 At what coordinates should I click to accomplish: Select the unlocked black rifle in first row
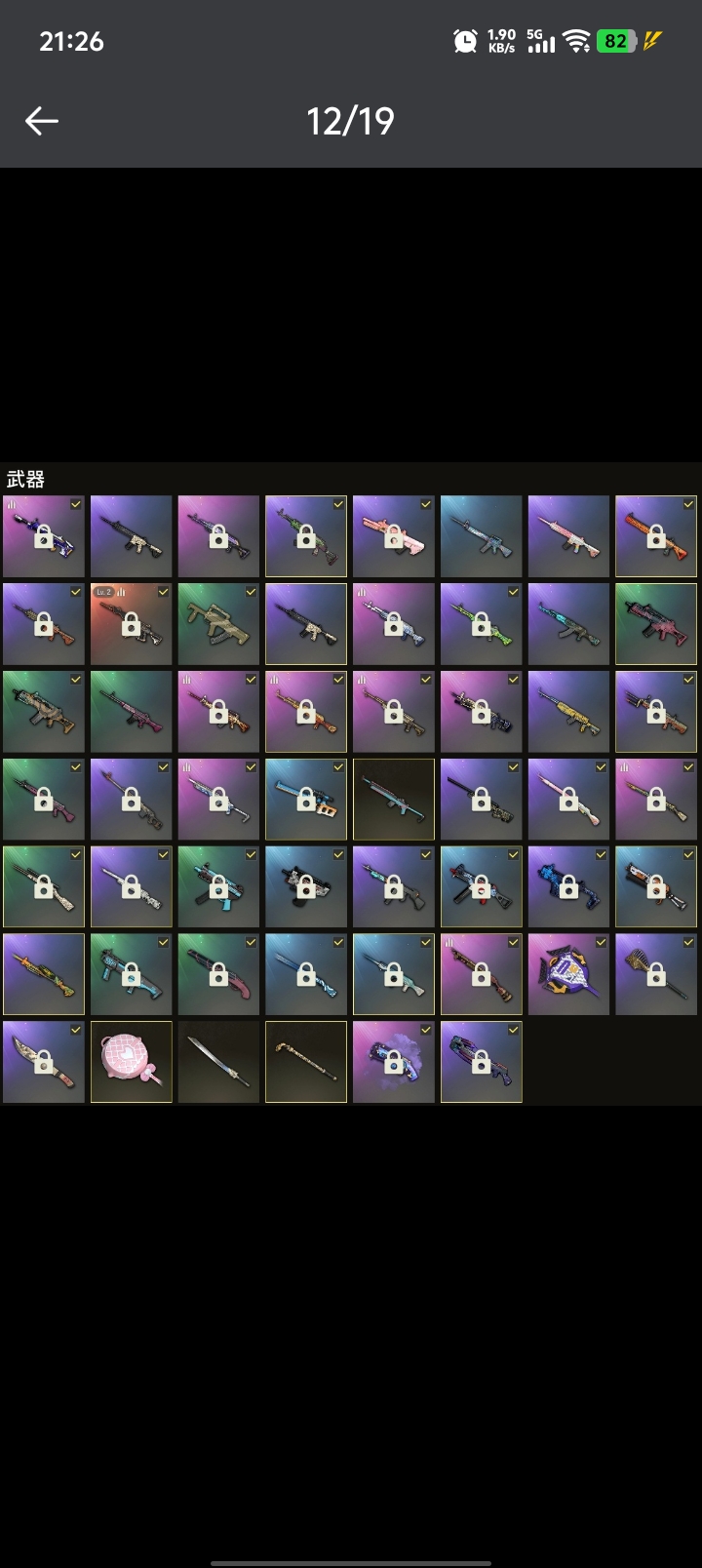(x=132, y=536)
